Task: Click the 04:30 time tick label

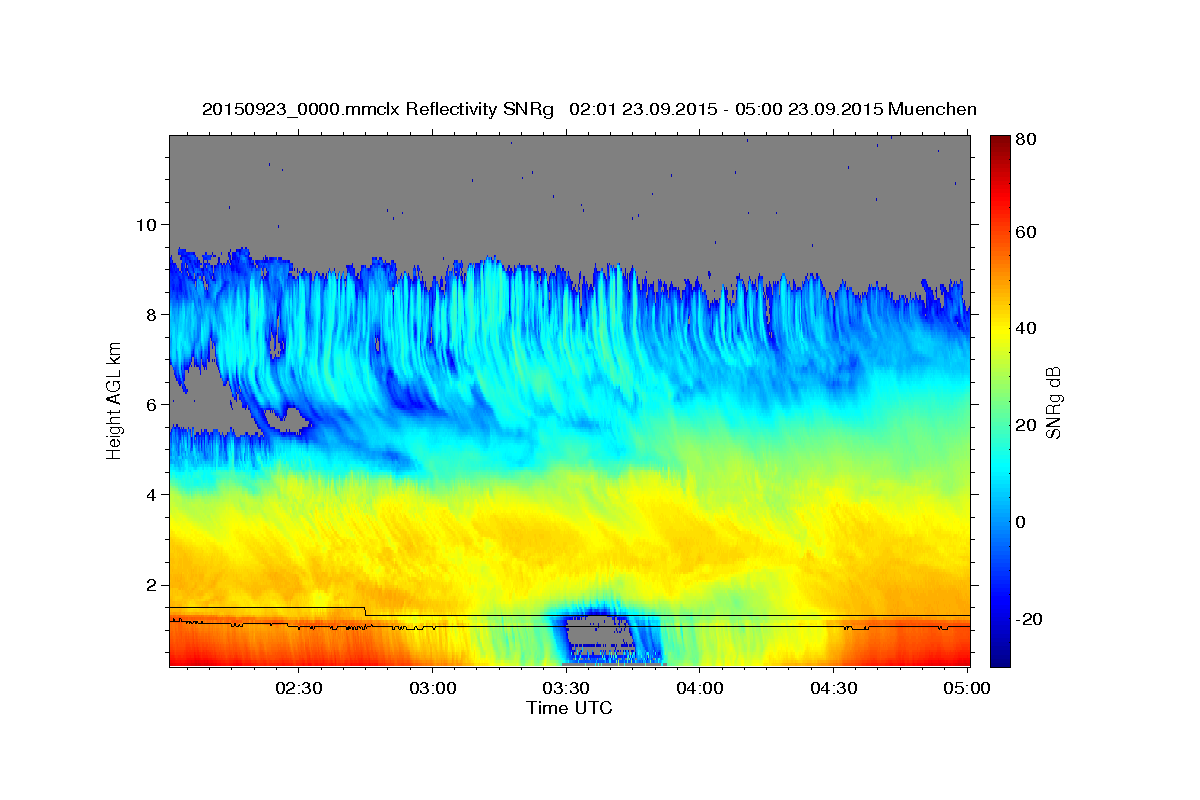Action: click(834, 688)
